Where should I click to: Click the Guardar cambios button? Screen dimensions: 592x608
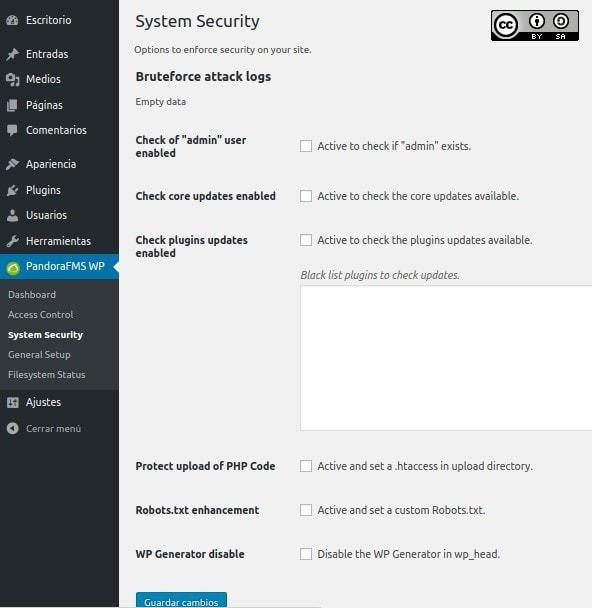click(181, 600)
